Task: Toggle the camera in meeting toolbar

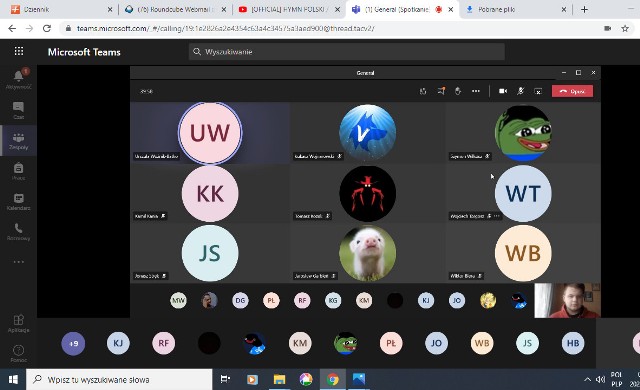Action: (x=503, y=91)
